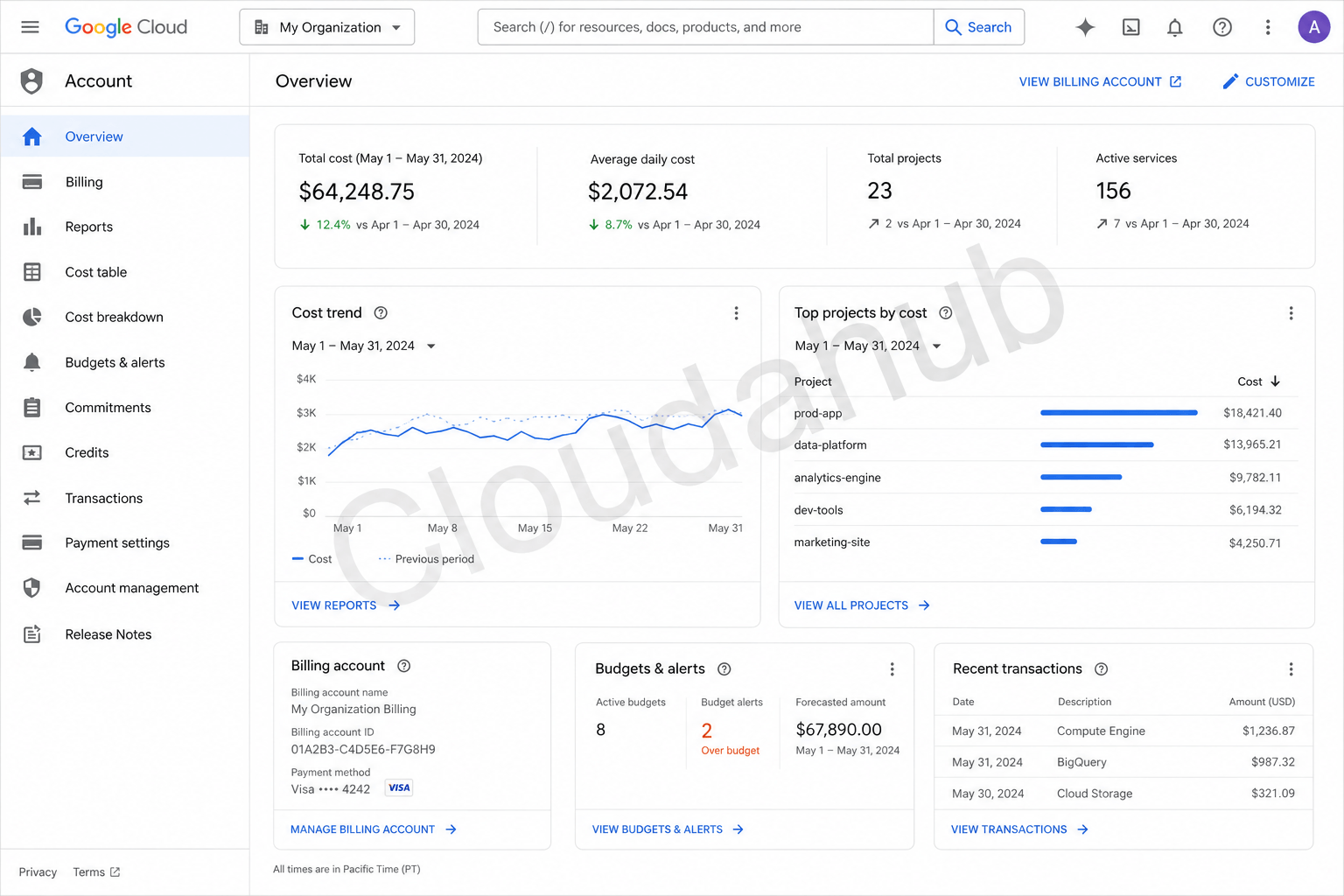Open Cost trend card options menu
The width and height of the screenshot is (1344, 896).
736,313
